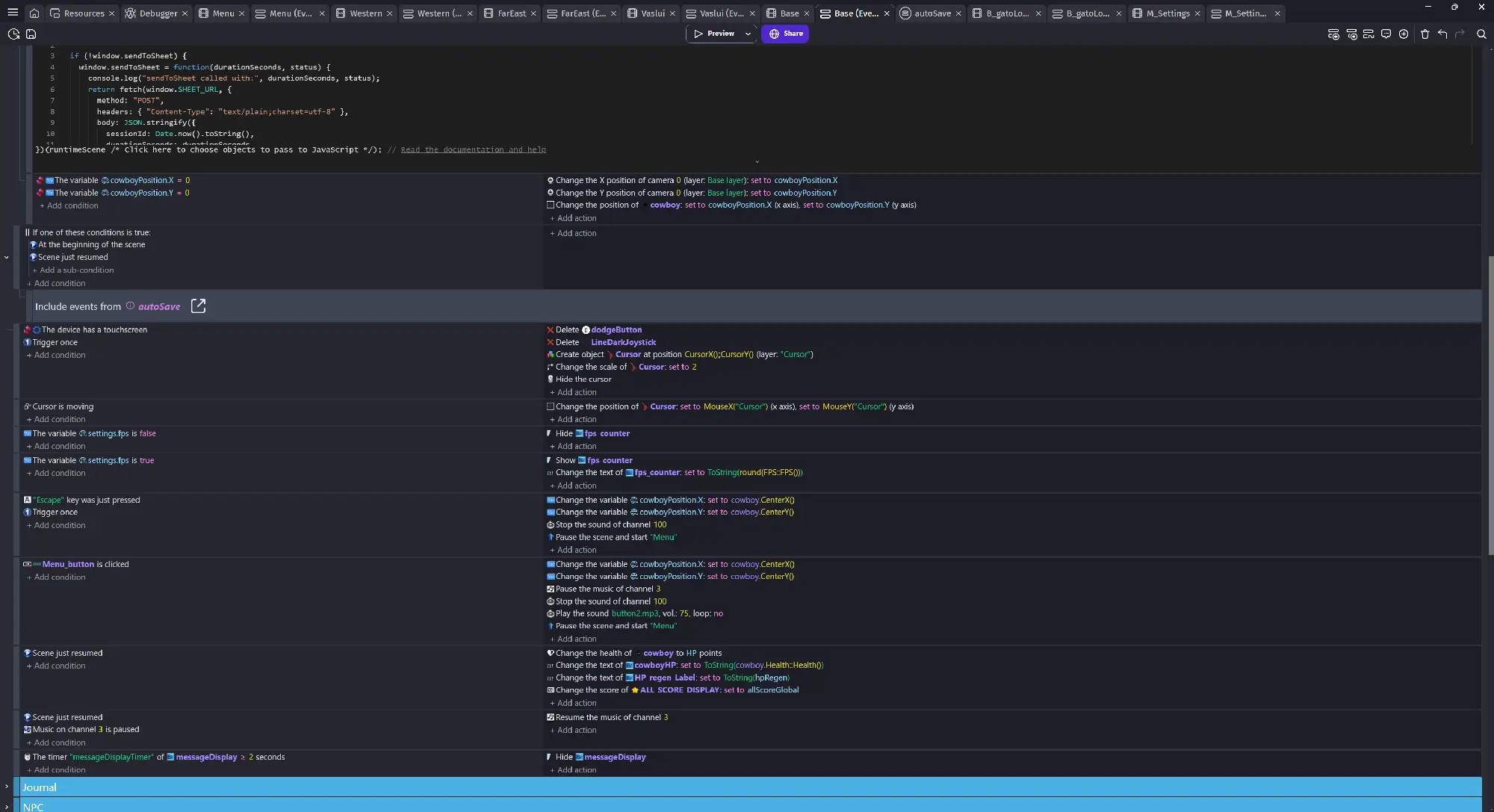Expand the Journal group
1494x812 pixels.
7,787
